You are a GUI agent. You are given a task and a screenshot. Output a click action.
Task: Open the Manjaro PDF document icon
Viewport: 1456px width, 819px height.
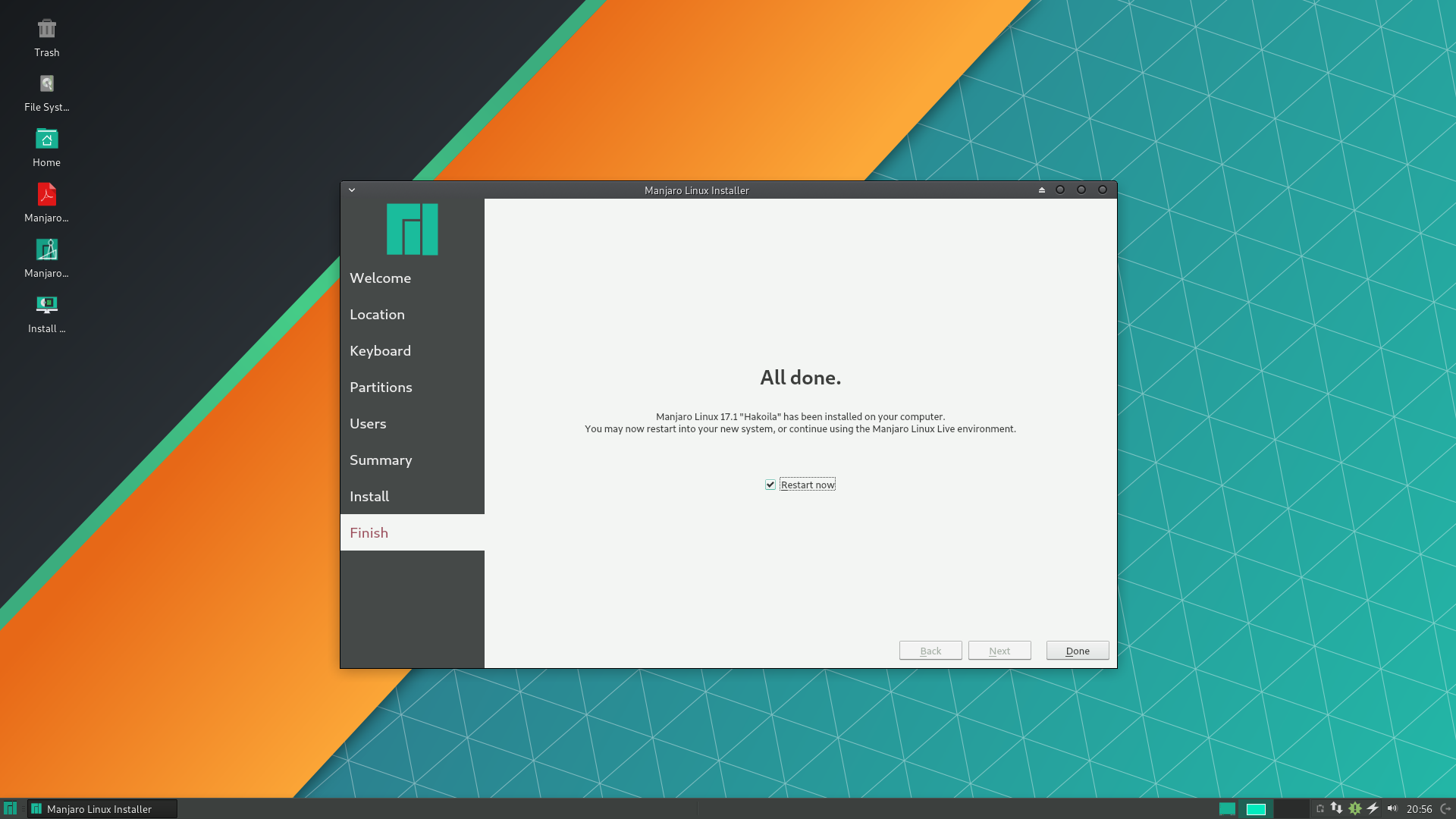[x=47, y=194]
